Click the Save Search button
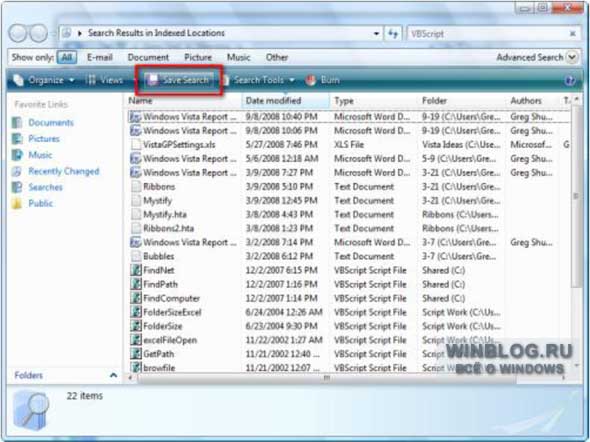 point(179,80)
